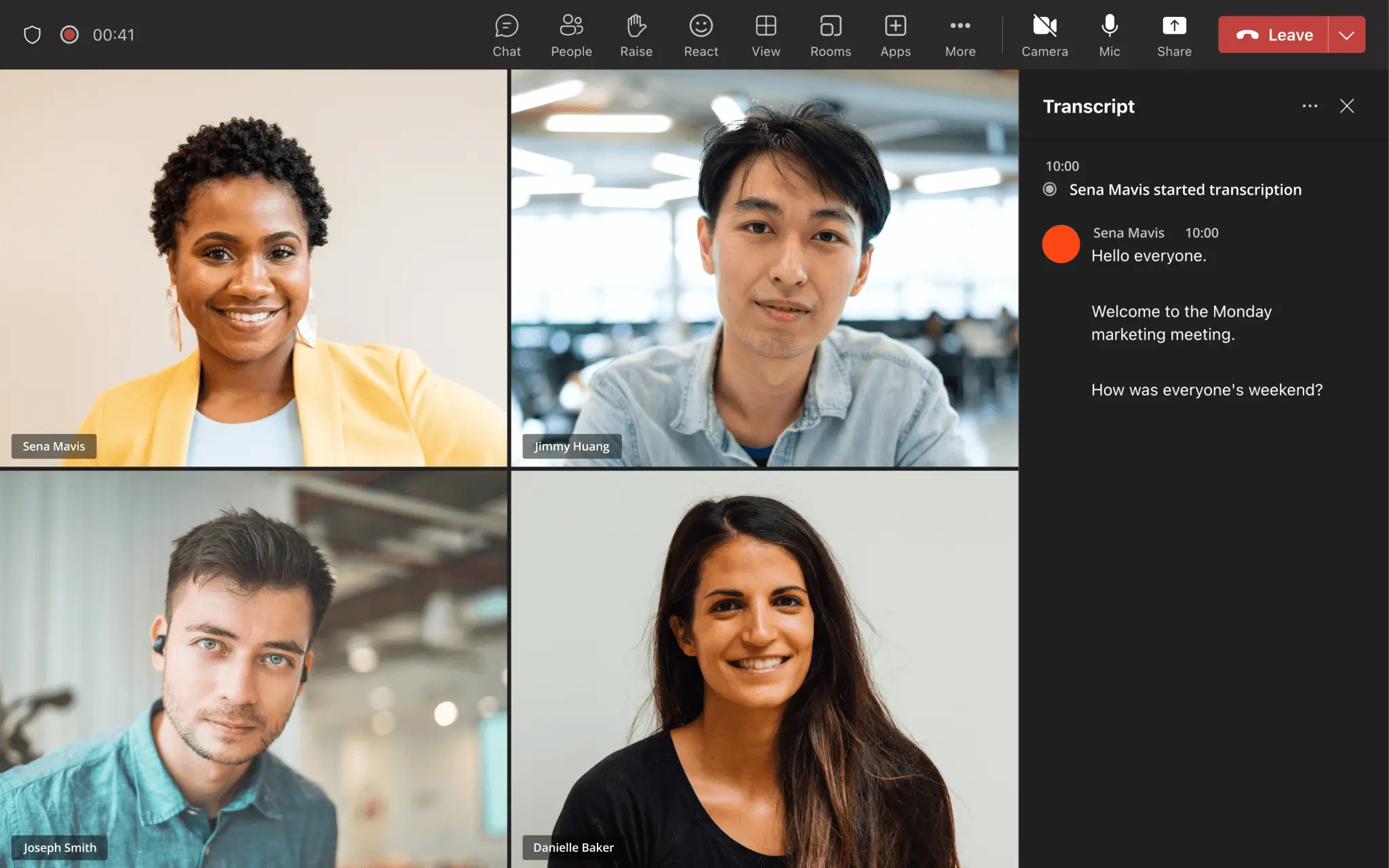Leave the meeting
Screen dimensions: 1389x868
pos(1273,35)
